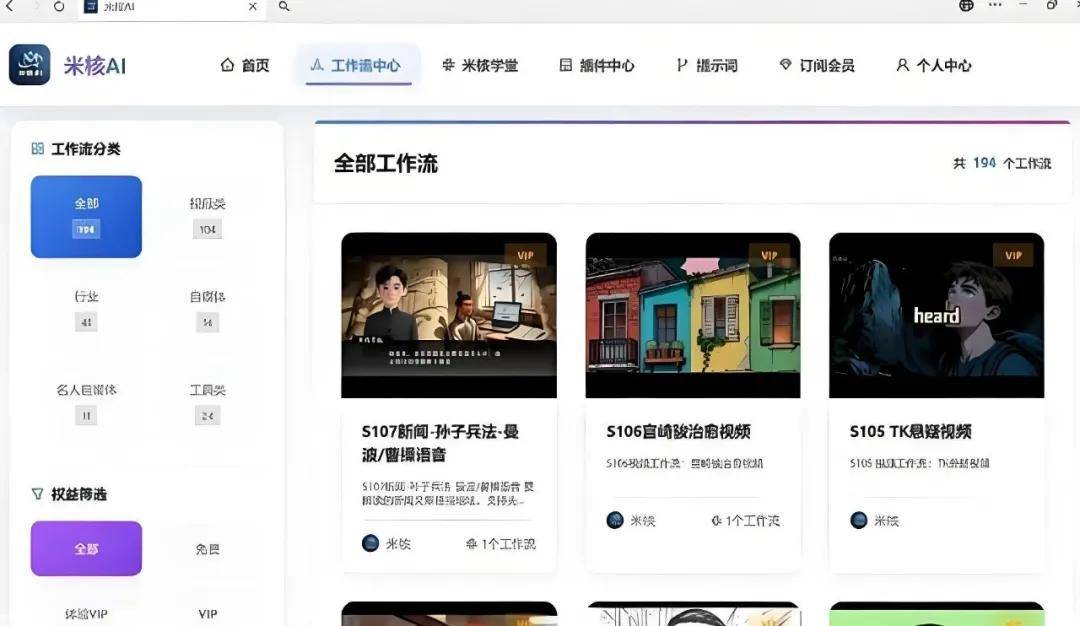The width and height of the screenshot is (1080, 626).
Task: Select the 名人自媒体 category
Action: coord(86,402)
